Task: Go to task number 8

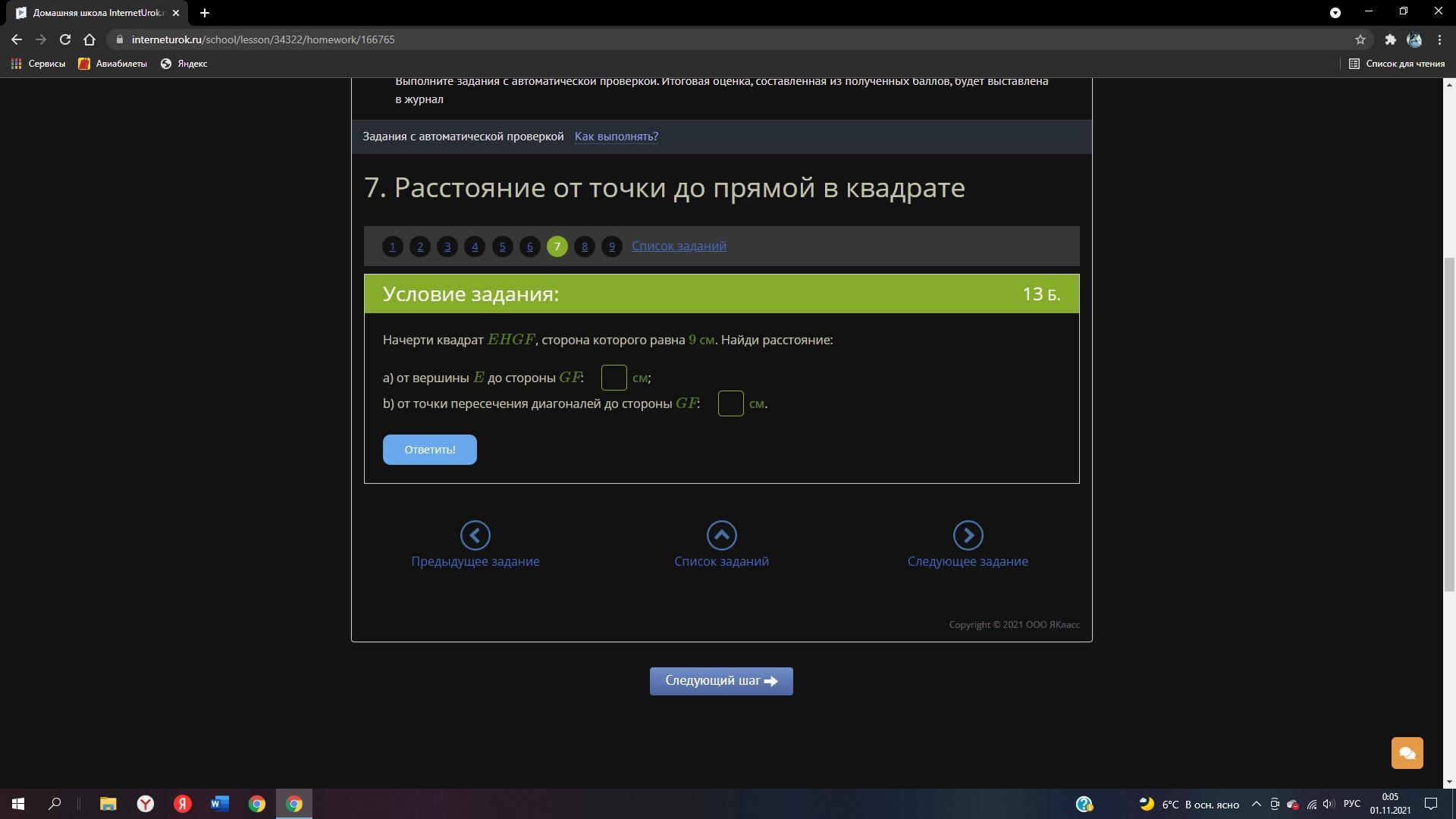Action: (x=584, y=246)
